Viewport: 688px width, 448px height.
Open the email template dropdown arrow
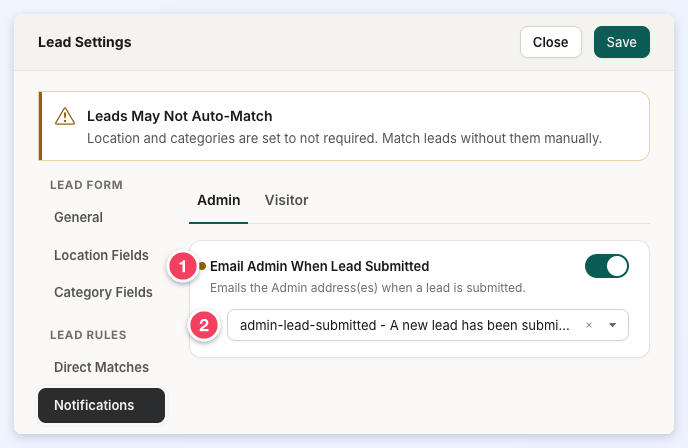click(613, 325)
